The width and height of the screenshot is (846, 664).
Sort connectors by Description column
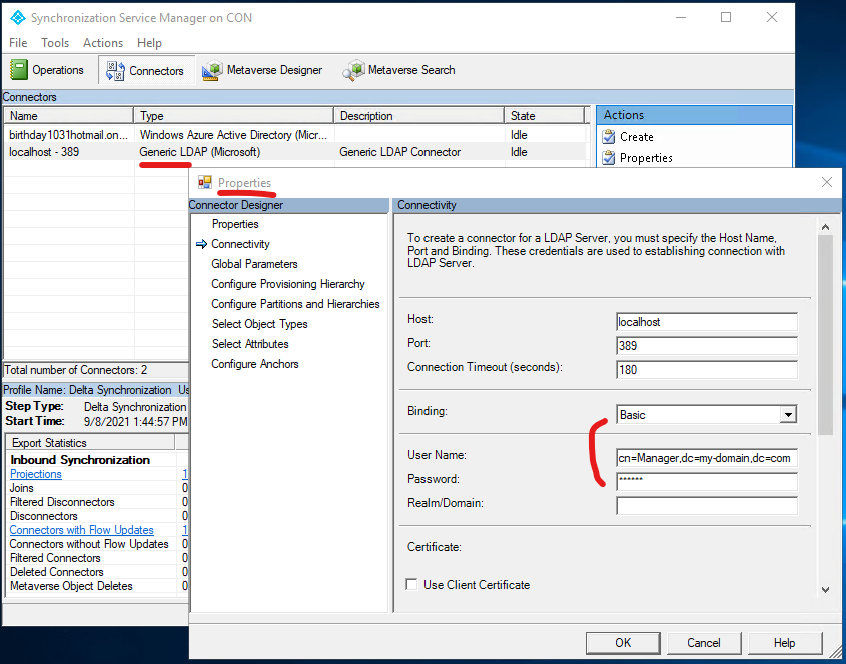click(x=419, y=115)
